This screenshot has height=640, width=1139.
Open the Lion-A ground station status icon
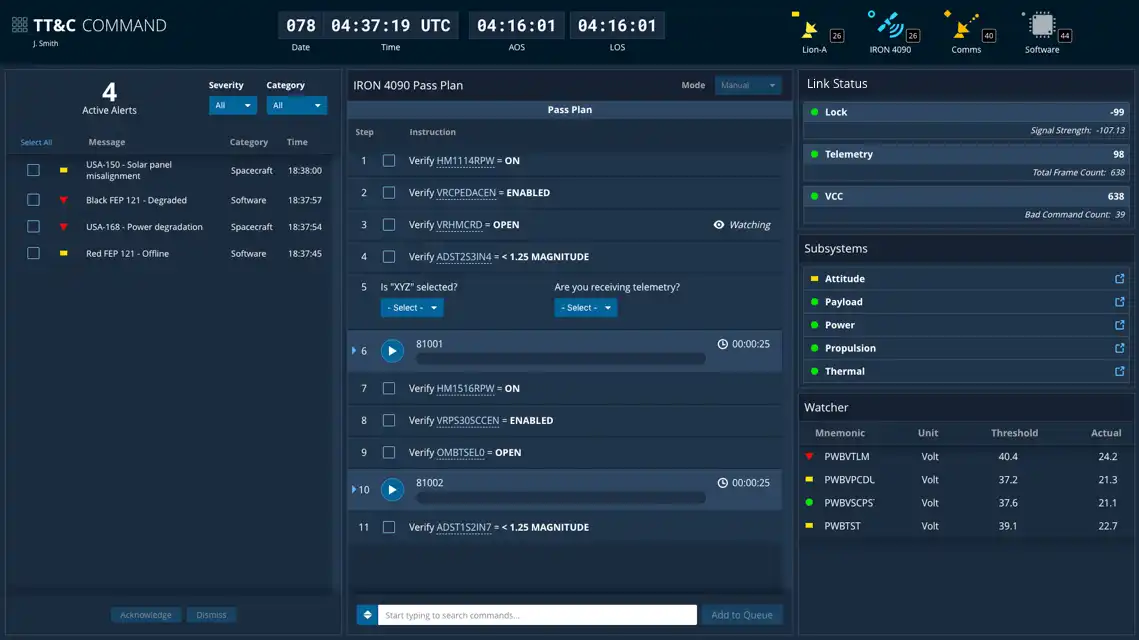point(808,29)
